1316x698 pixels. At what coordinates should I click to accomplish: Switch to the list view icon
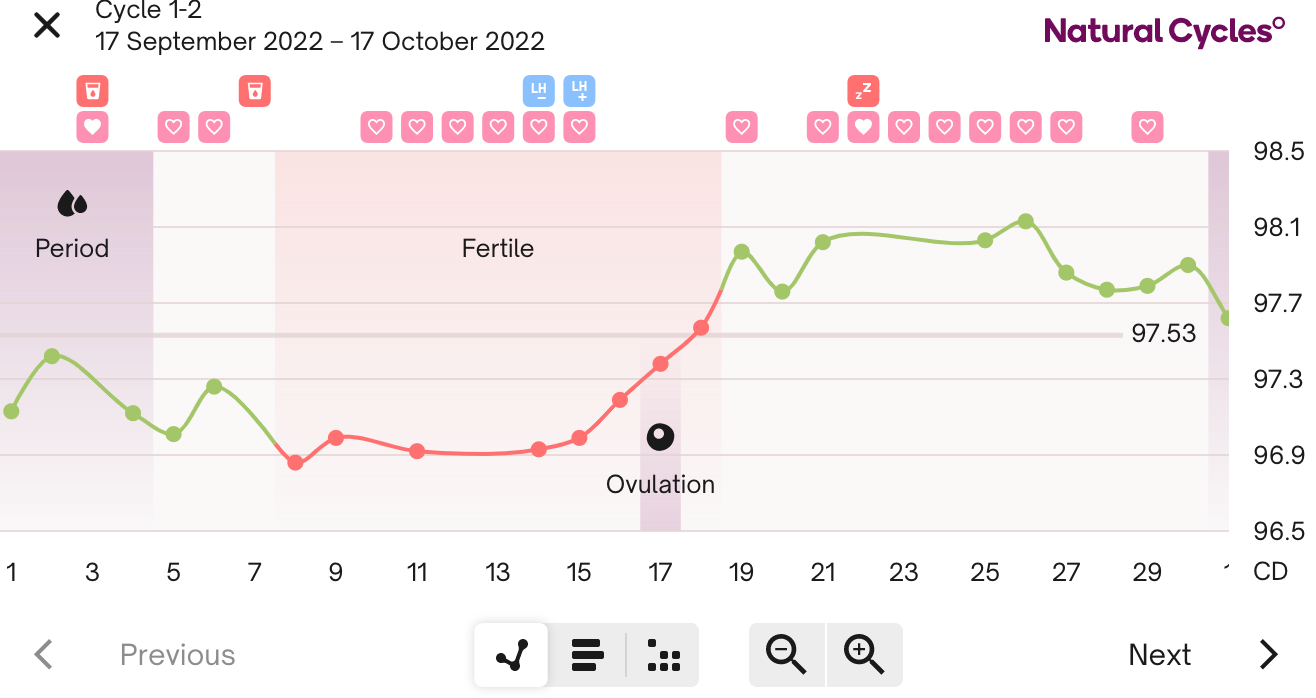click(586, 655)
